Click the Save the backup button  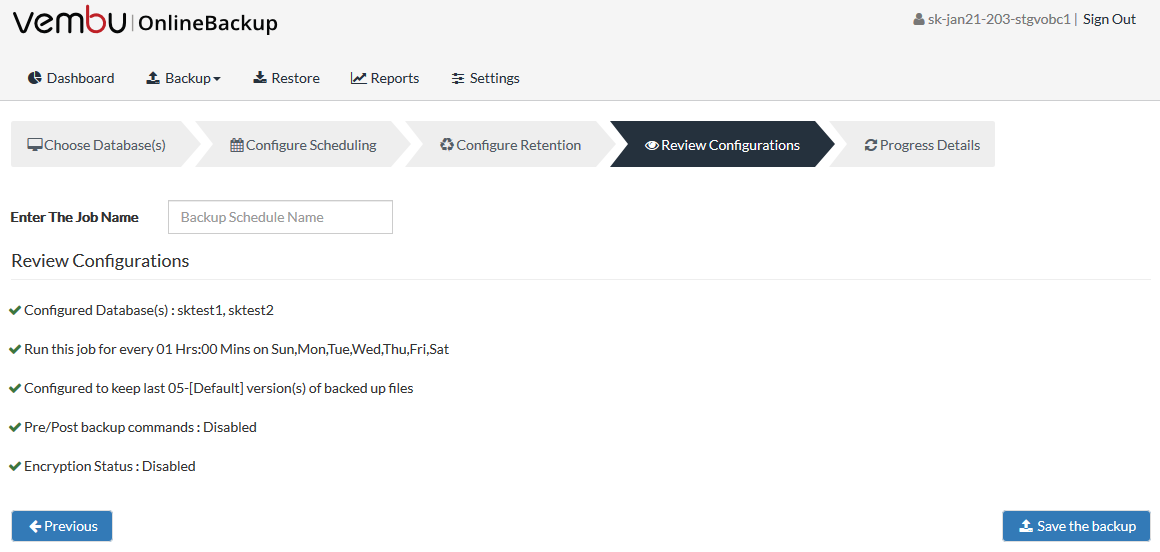1076,526
